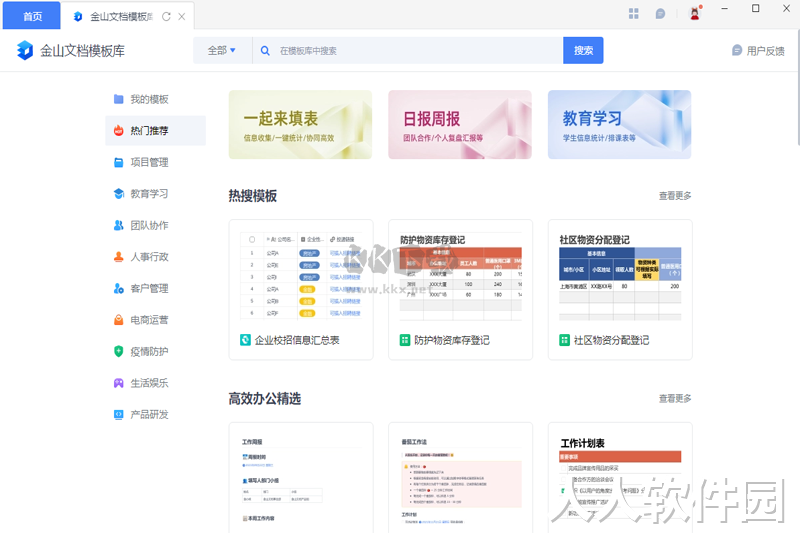Open 防护物资库存登记 template thumbnail

[x=461, y=275]
